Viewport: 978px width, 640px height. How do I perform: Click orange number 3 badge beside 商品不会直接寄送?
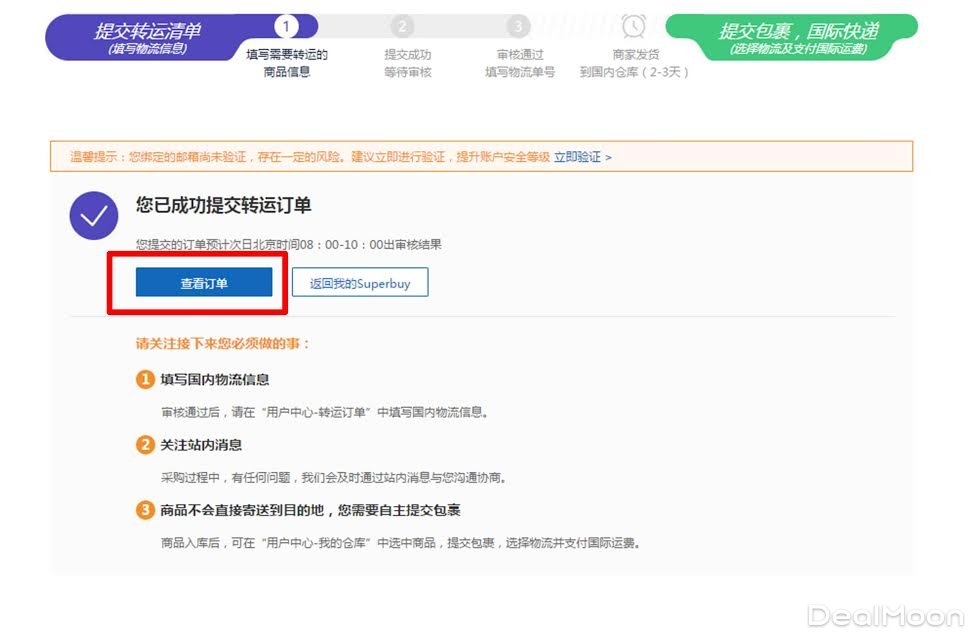click(x=146, y=511)
